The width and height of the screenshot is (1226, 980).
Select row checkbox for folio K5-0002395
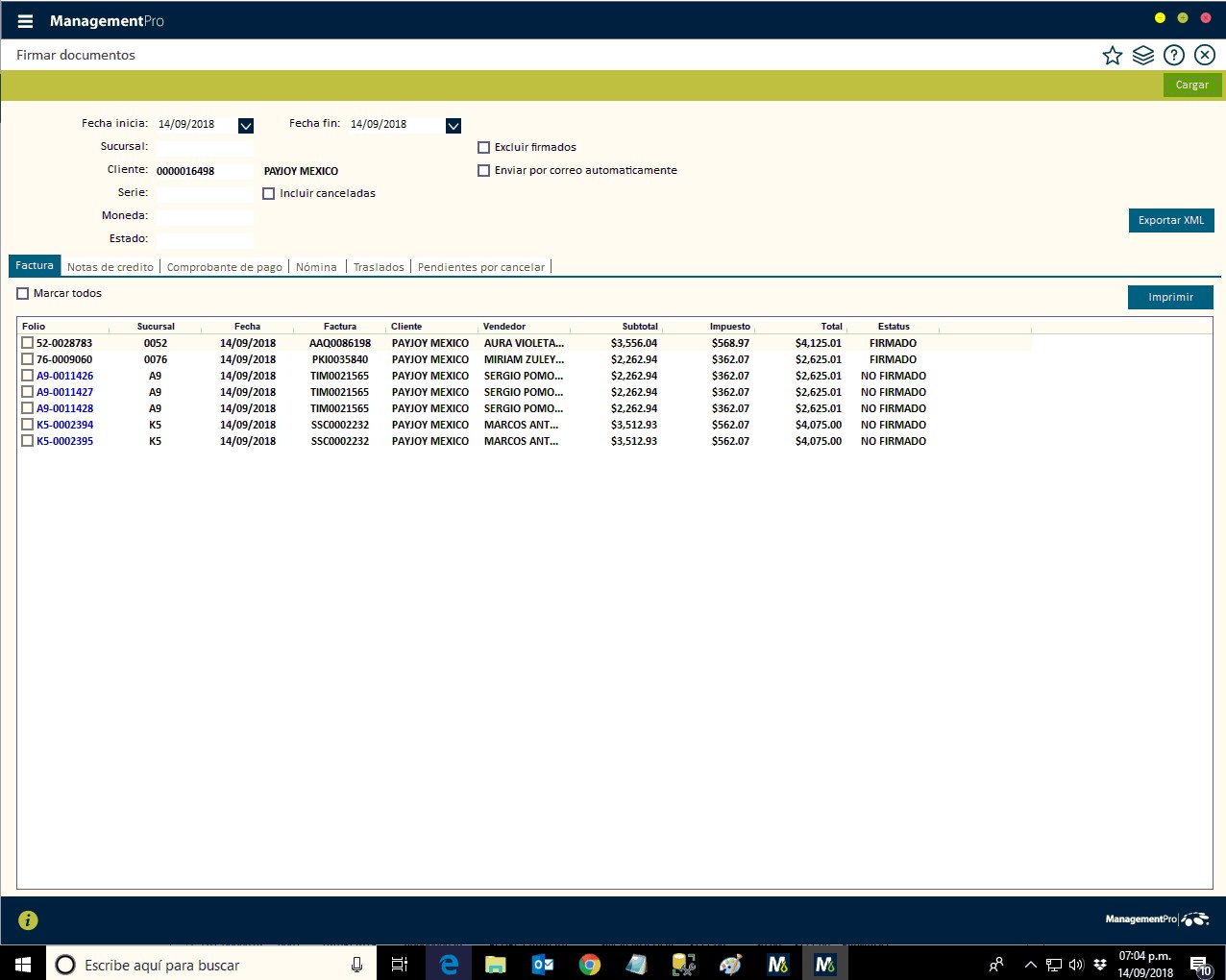coord(27,440)
